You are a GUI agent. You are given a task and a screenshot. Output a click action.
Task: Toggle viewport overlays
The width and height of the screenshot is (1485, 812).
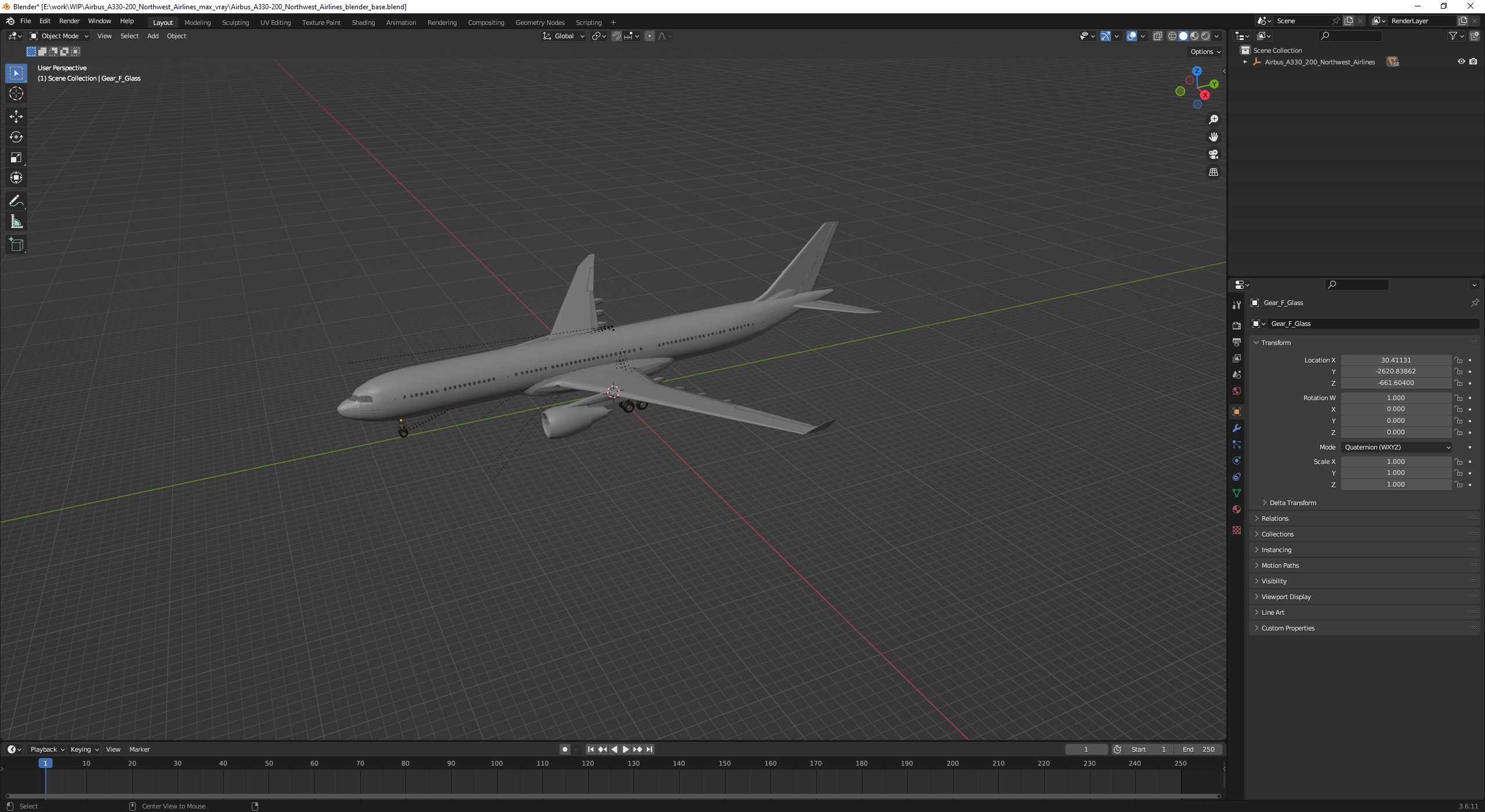click(1132, 36)
